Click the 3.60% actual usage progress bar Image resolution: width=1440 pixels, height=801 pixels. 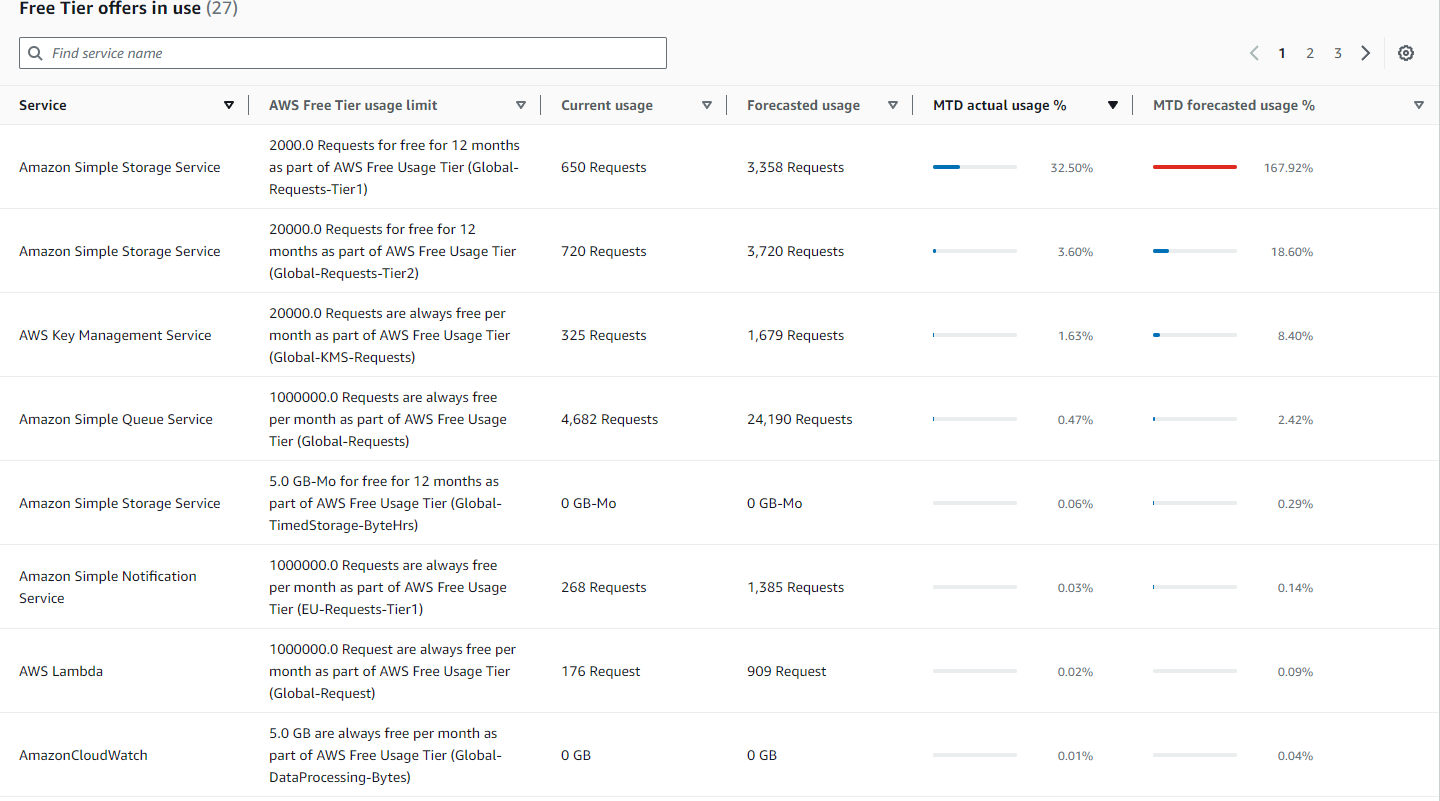pos(975,251)
